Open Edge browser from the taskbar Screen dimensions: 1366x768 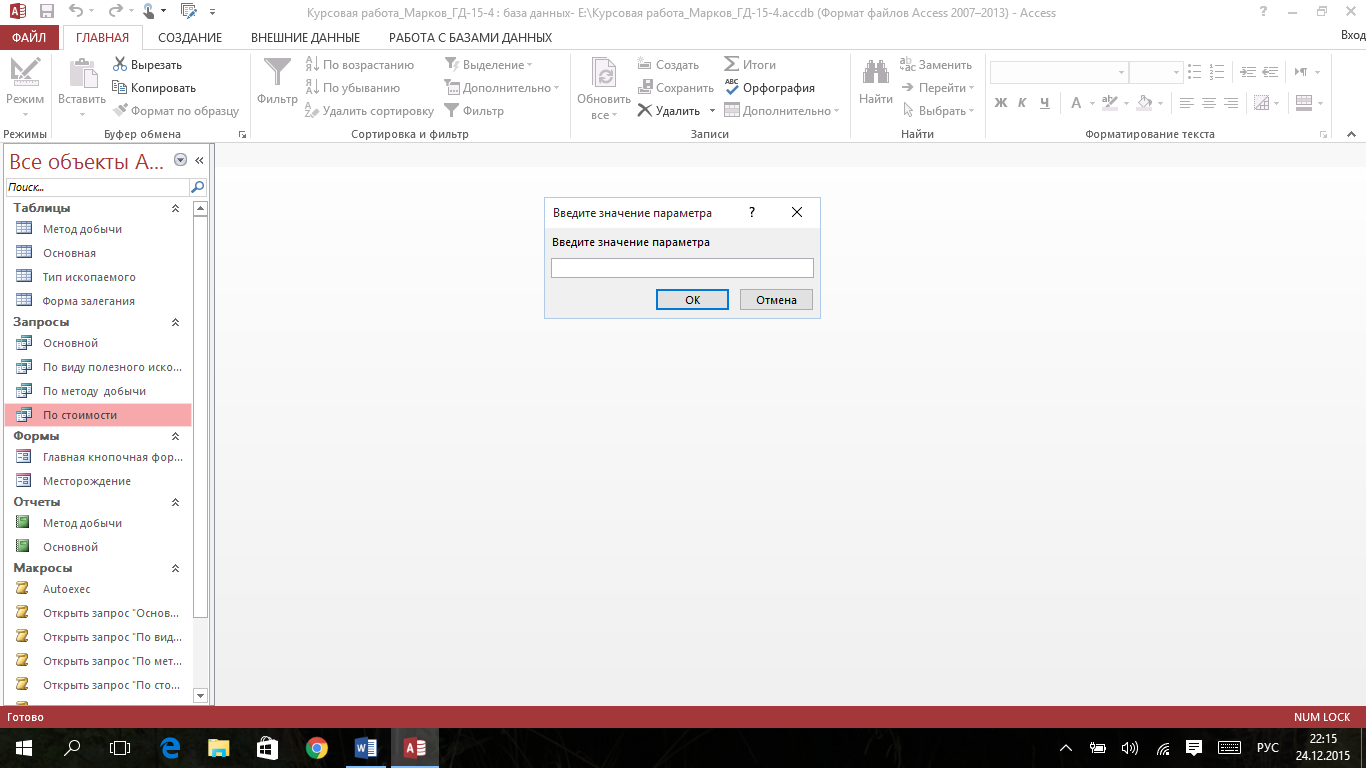click(x=170, y=748)
